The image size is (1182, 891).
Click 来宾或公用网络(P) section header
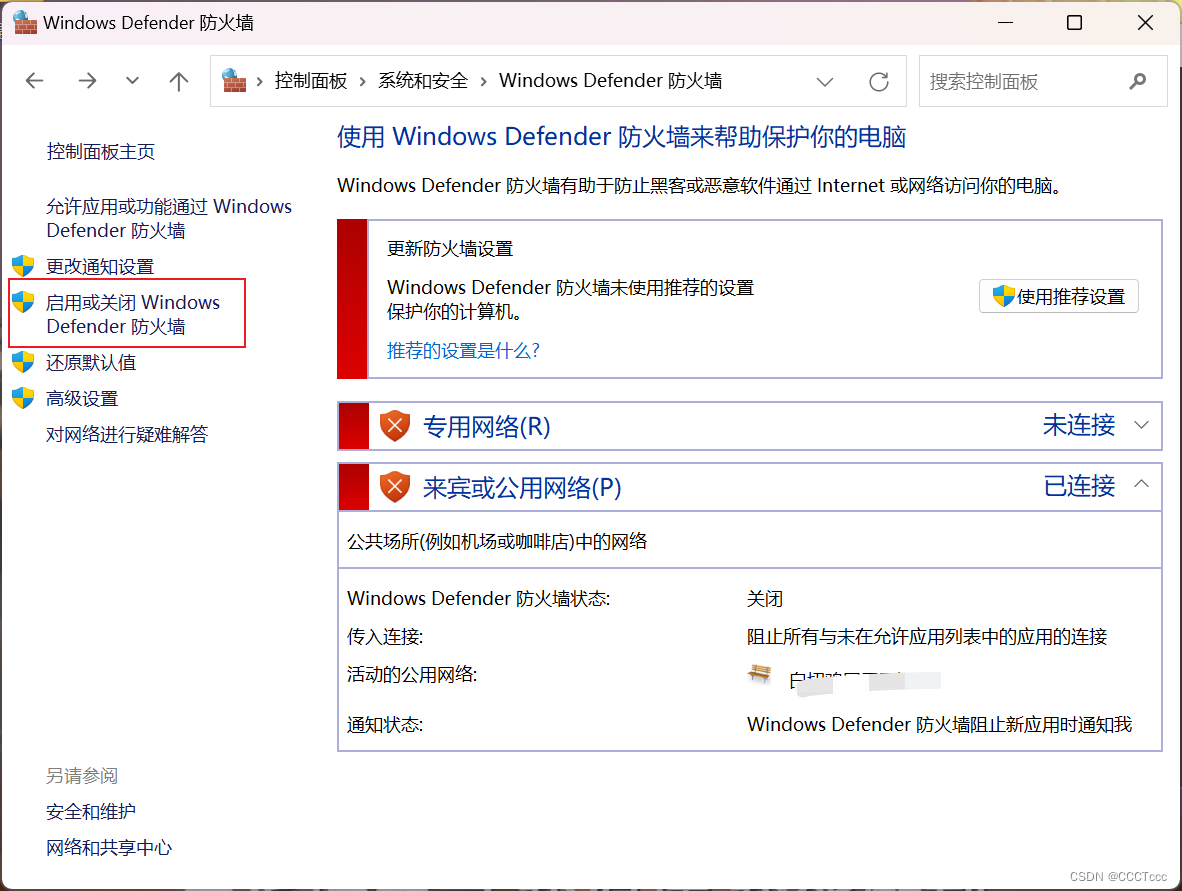[x=522, y=488]
